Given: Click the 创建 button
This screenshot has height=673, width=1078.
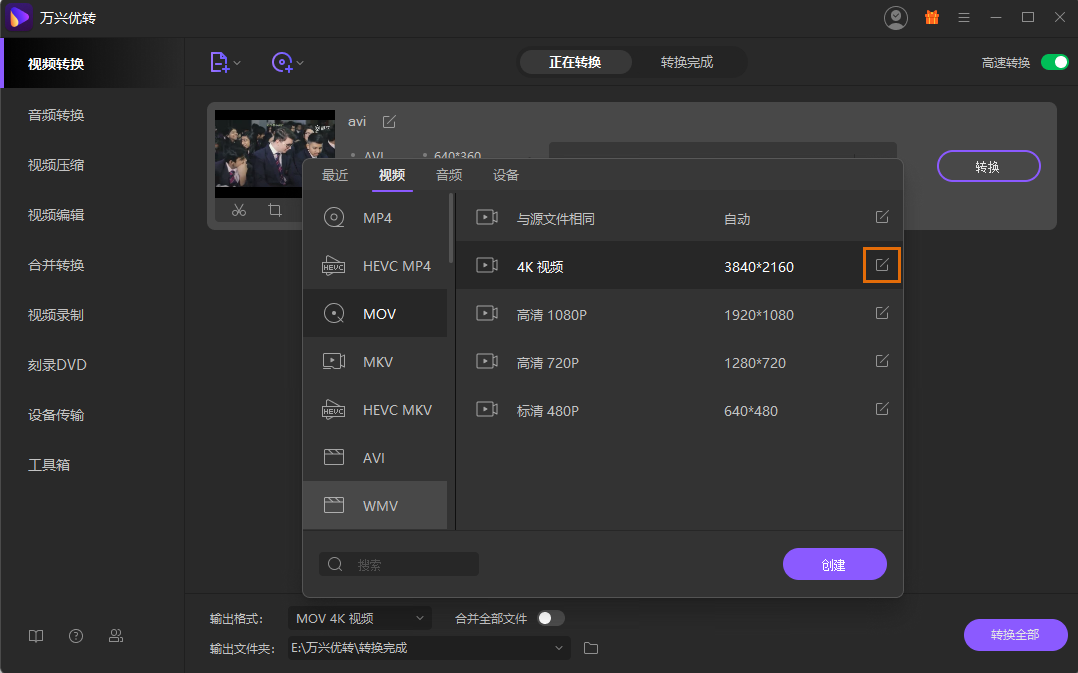Looking at the screenshot, I should (x=834, y=564).
